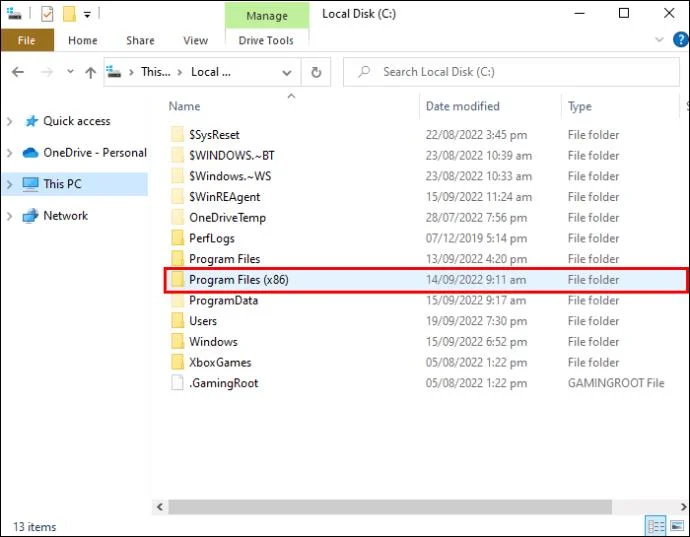Viewport: 690px width, 537px height.
Task: Click date 14/09/2022 9:11 am cell
Action: (476, 280)
